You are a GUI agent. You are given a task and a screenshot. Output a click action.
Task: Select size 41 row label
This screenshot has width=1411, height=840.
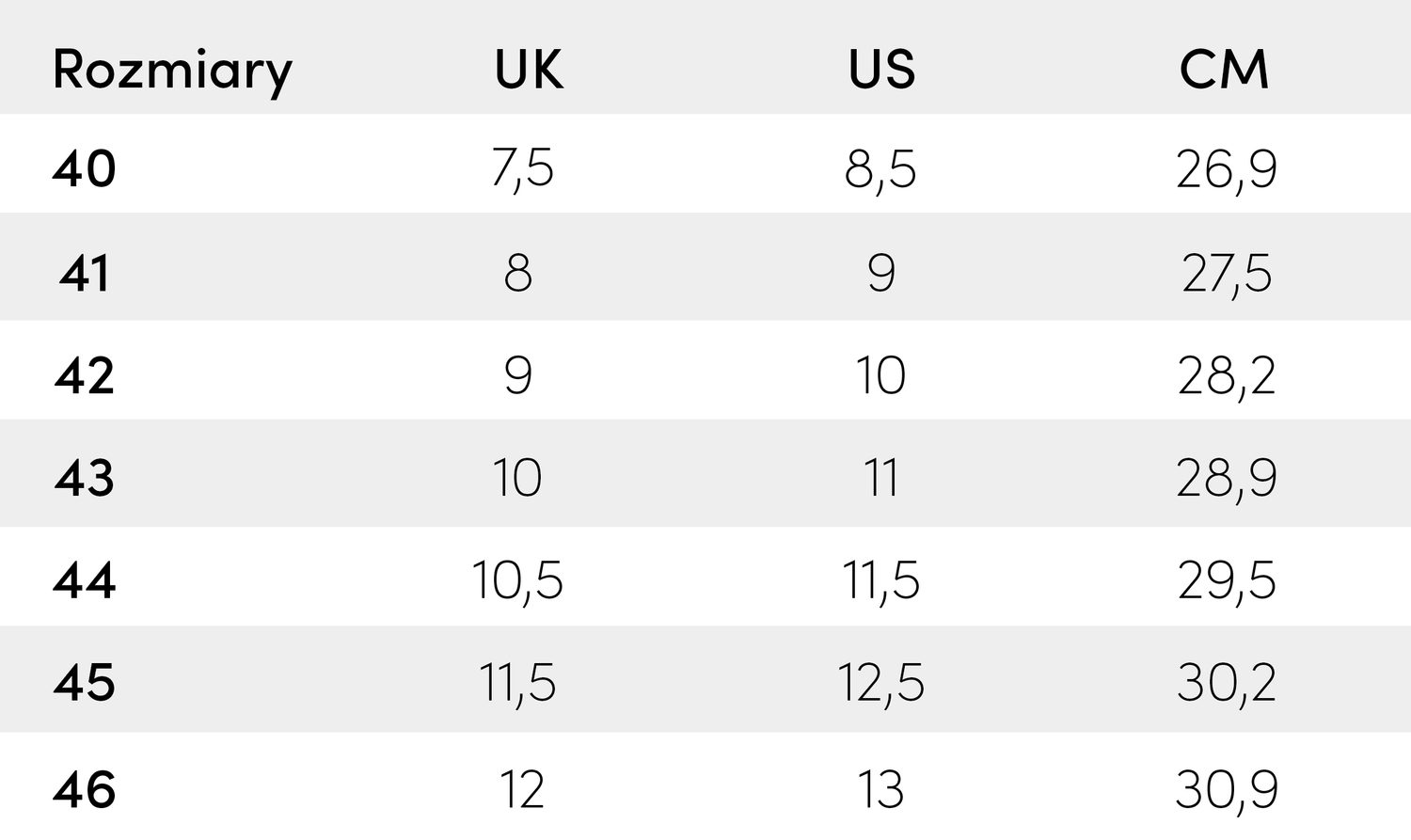(85, 274)
